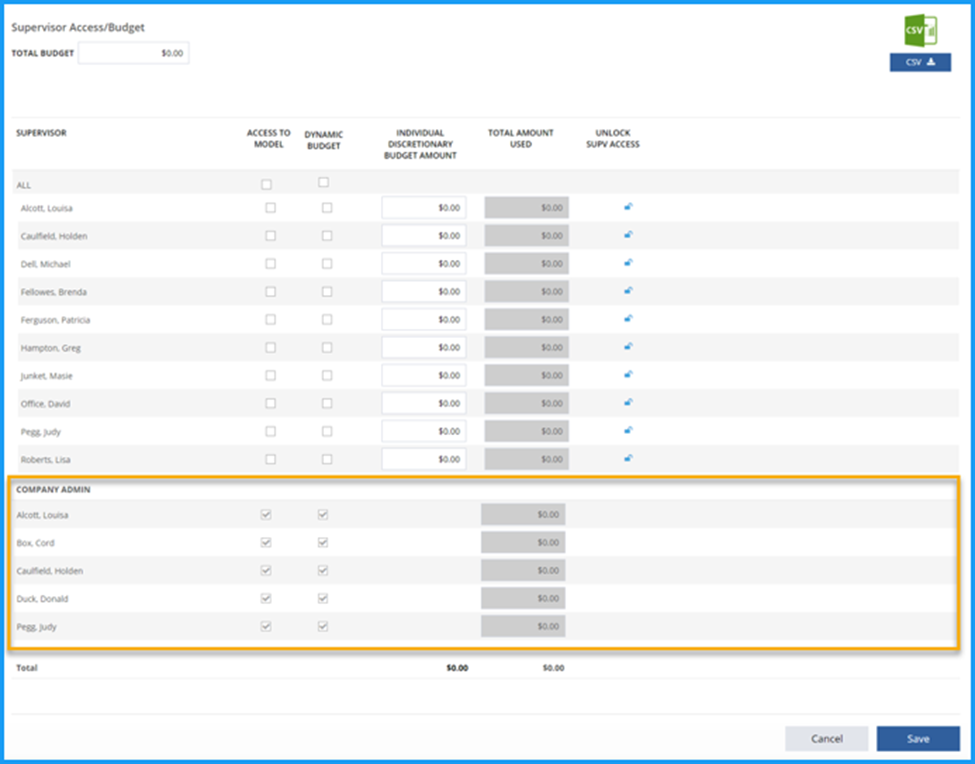Select the name Ferguson, Patricia
The width and height of the screenshot is (975, 764).
(x=55, y=320)
